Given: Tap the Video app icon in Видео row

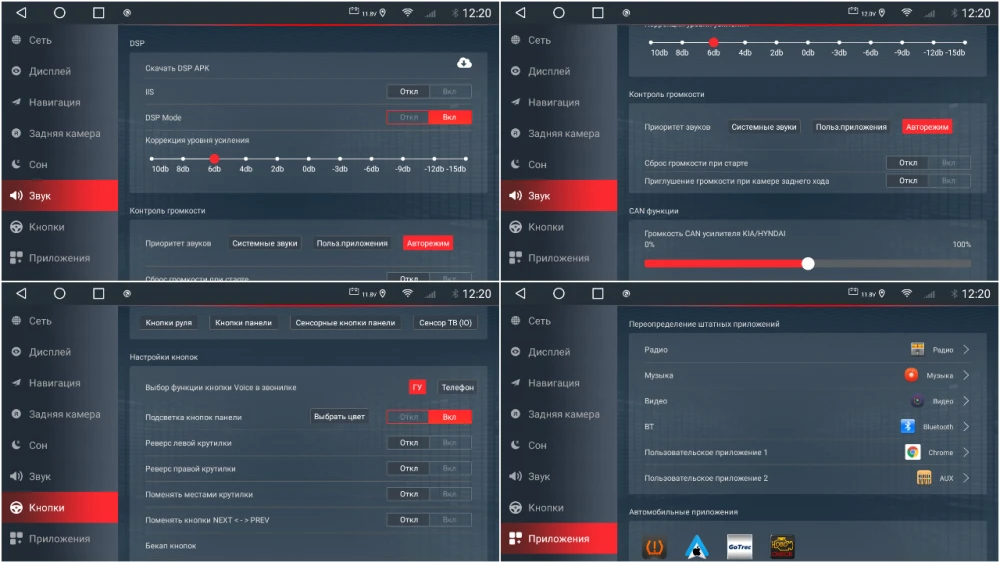Looking at the screenshot, I should [x=917, y=401].
